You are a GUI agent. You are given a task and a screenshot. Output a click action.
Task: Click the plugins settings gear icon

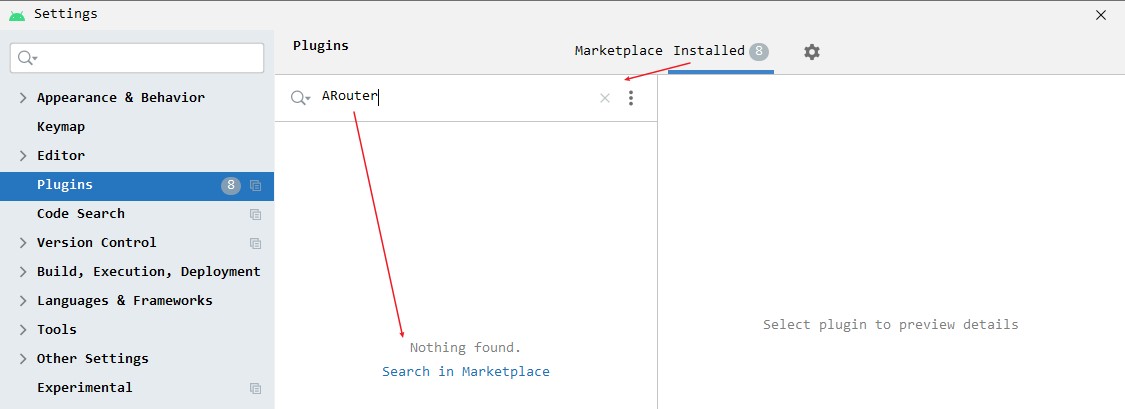pyautogui.click(x=812, y=52)
